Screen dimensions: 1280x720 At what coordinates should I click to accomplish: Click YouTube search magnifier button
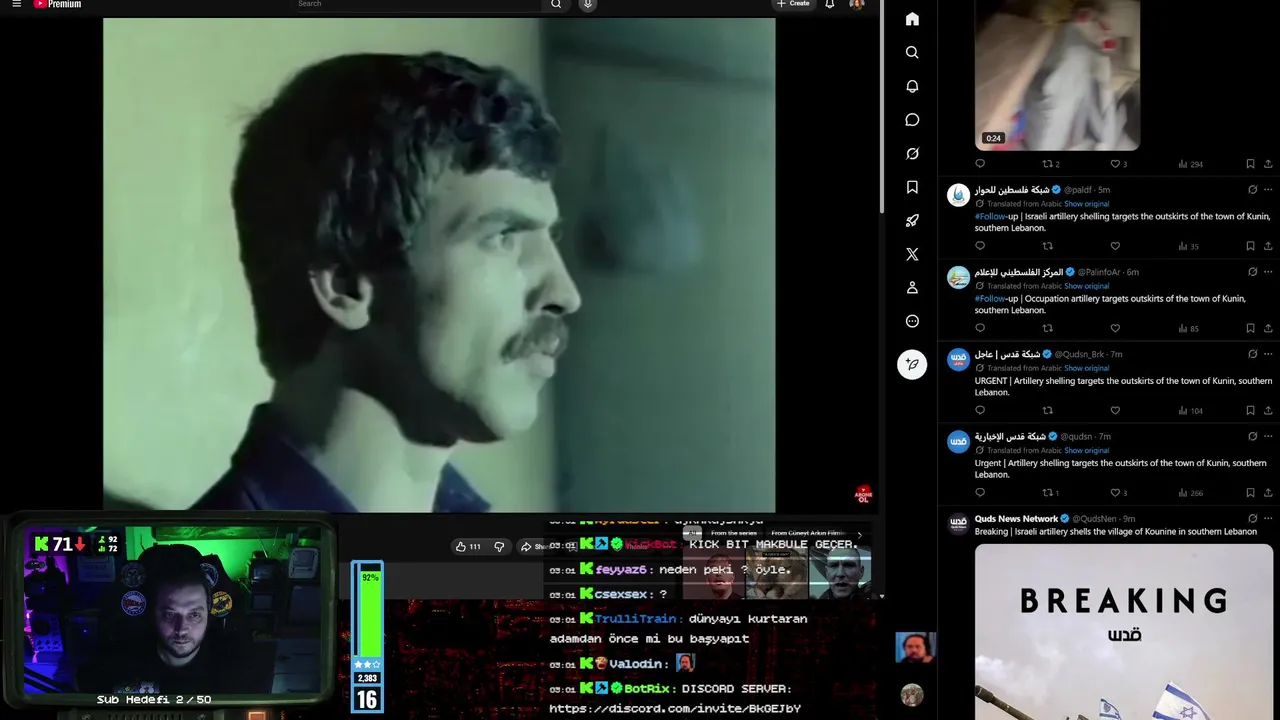pos(556,4)
